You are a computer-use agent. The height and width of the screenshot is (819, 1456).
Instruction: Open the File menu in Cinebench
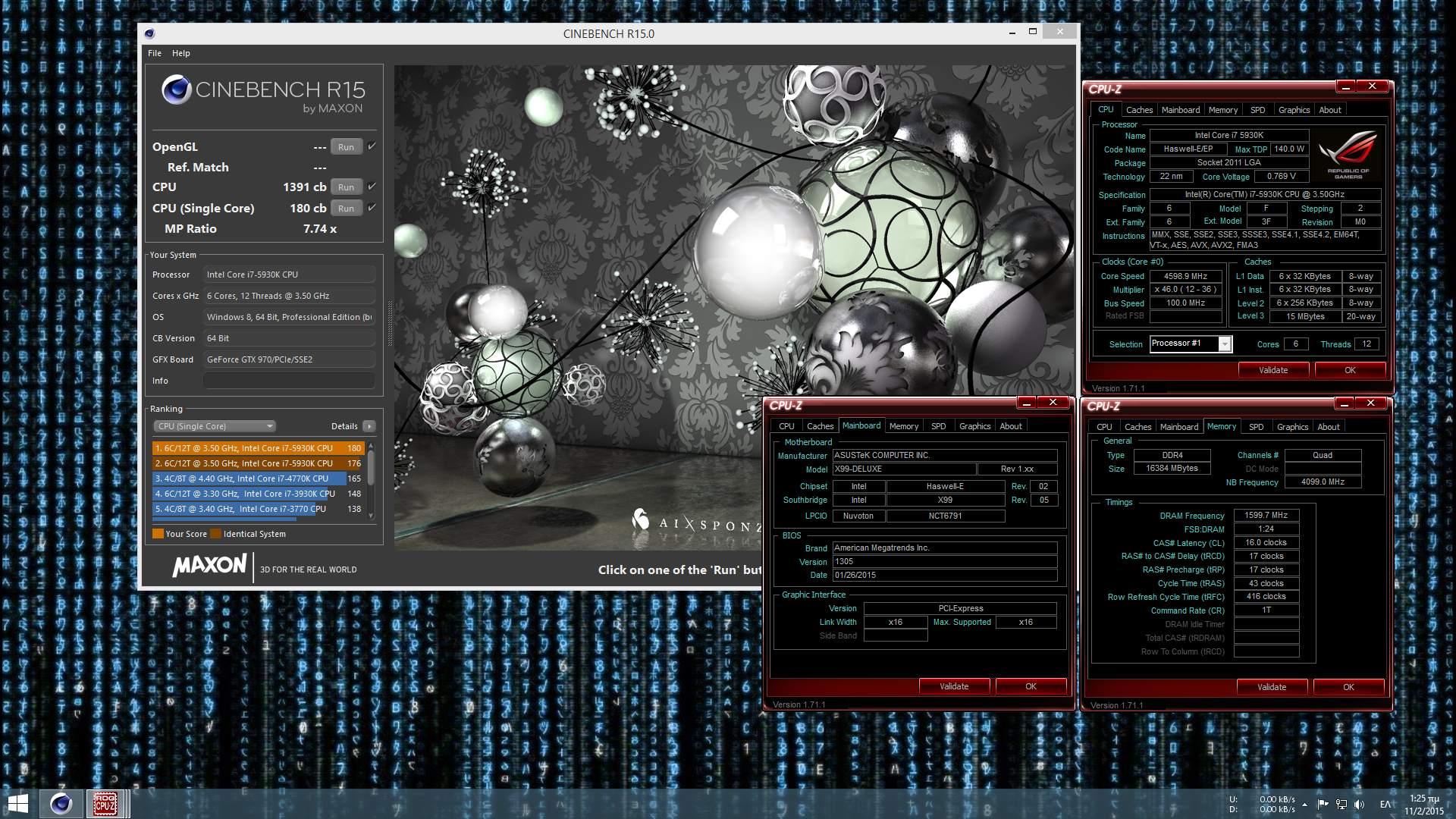click(x=155, y=53)
